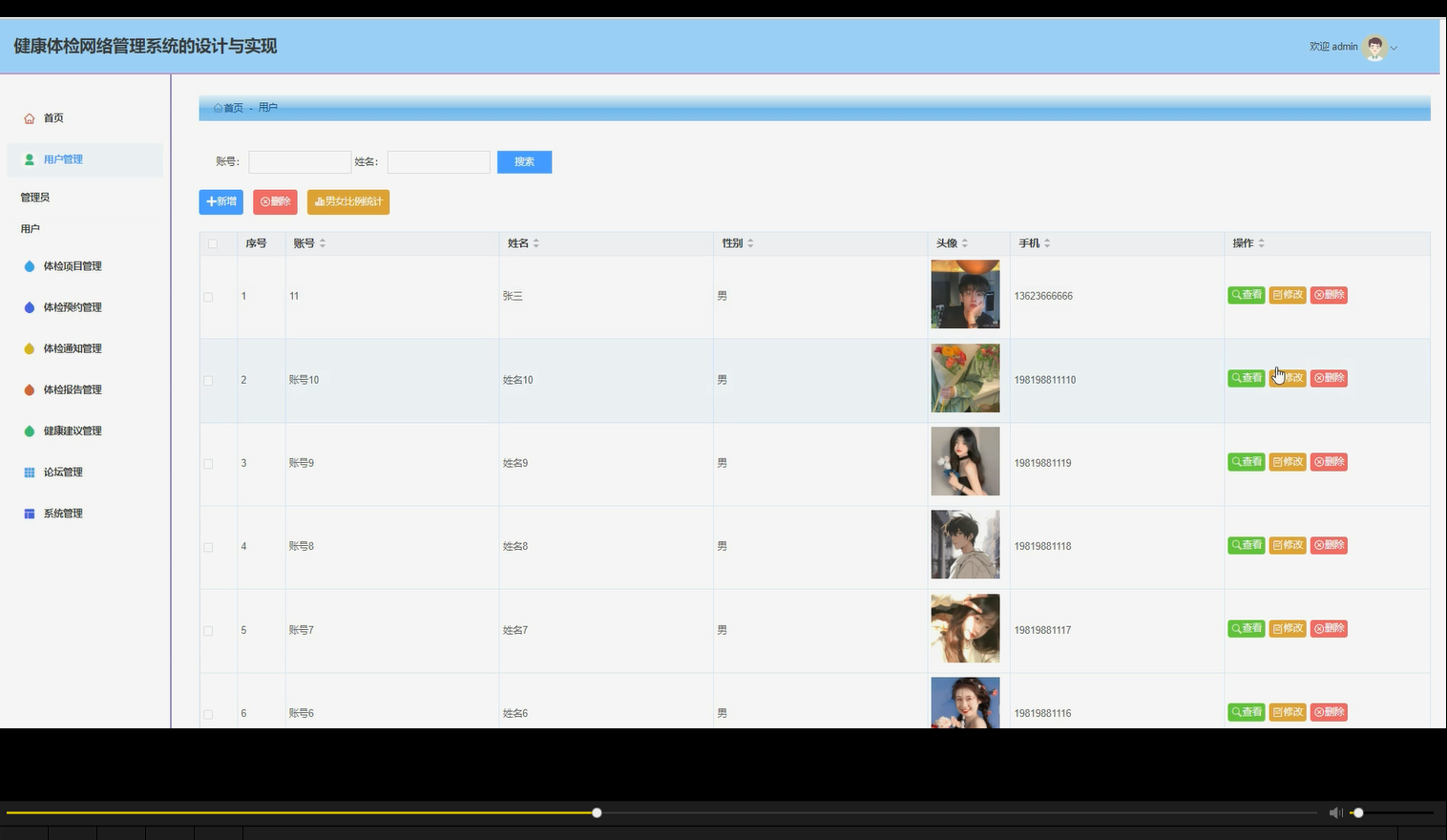Check the checkbox for row 账号7
This screenshot has width=1447, height=840.
(x=208, y=631)
